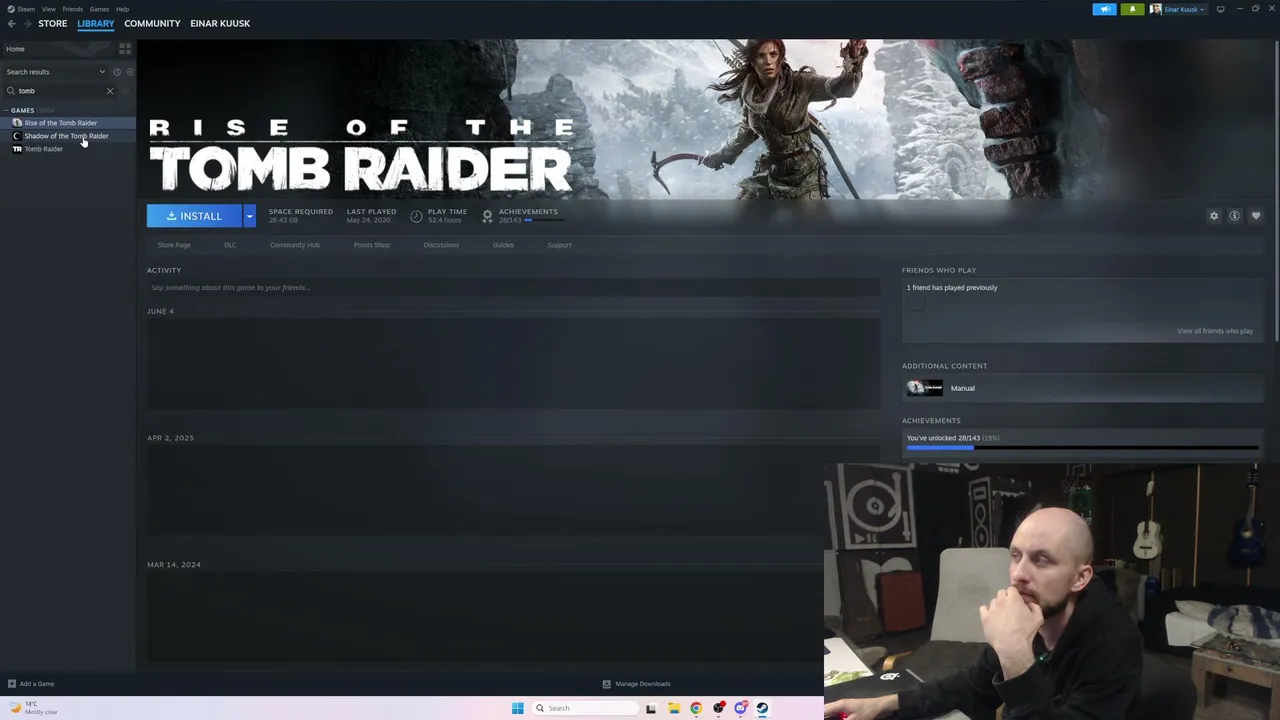Add game to favorites heart icon
Viewport: 1280px width, 720px height.
[1256, 216]
